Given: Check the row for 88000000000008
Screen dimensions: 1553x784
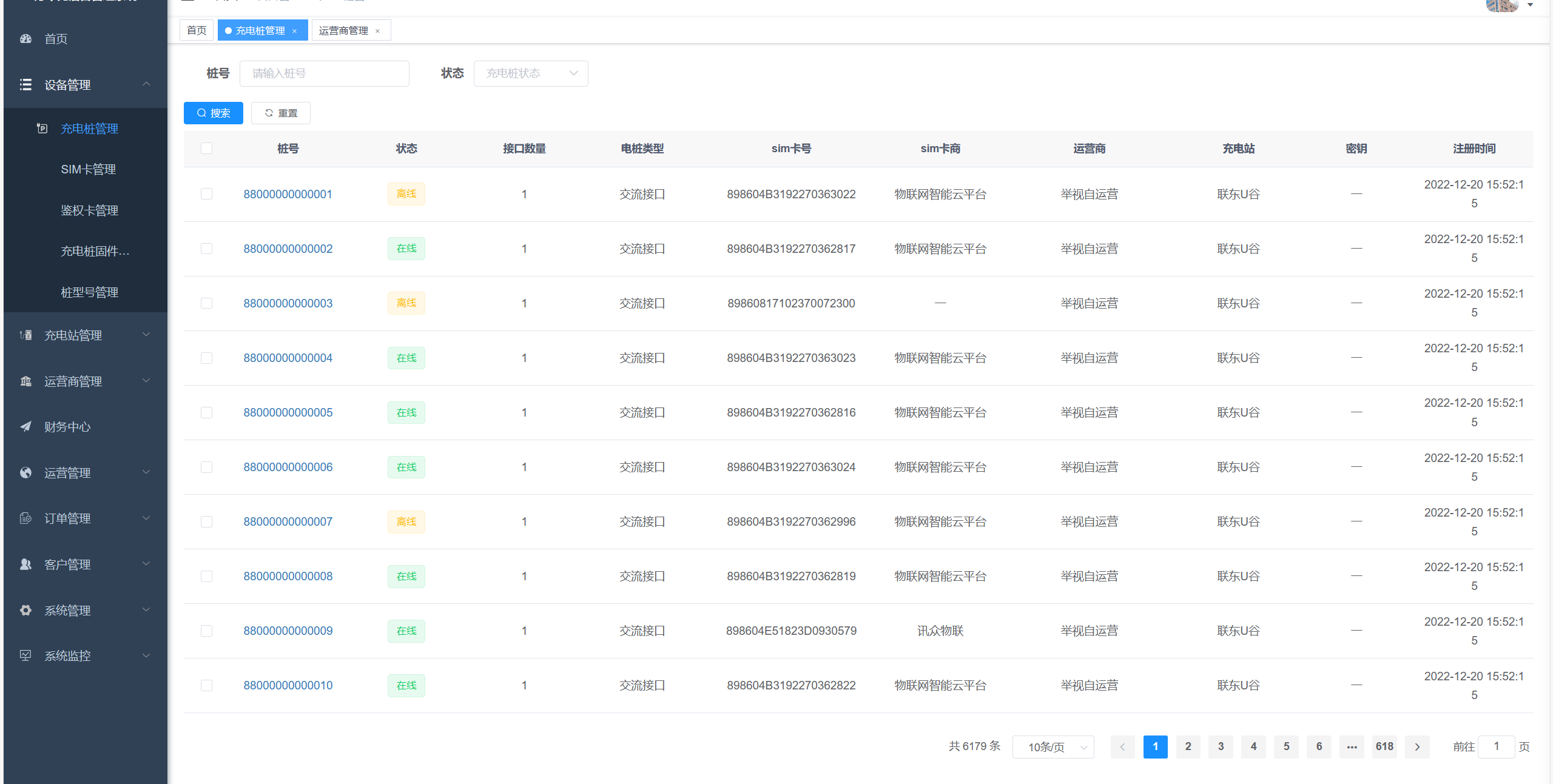Looking at the screenshot, I should pos(207,576).
